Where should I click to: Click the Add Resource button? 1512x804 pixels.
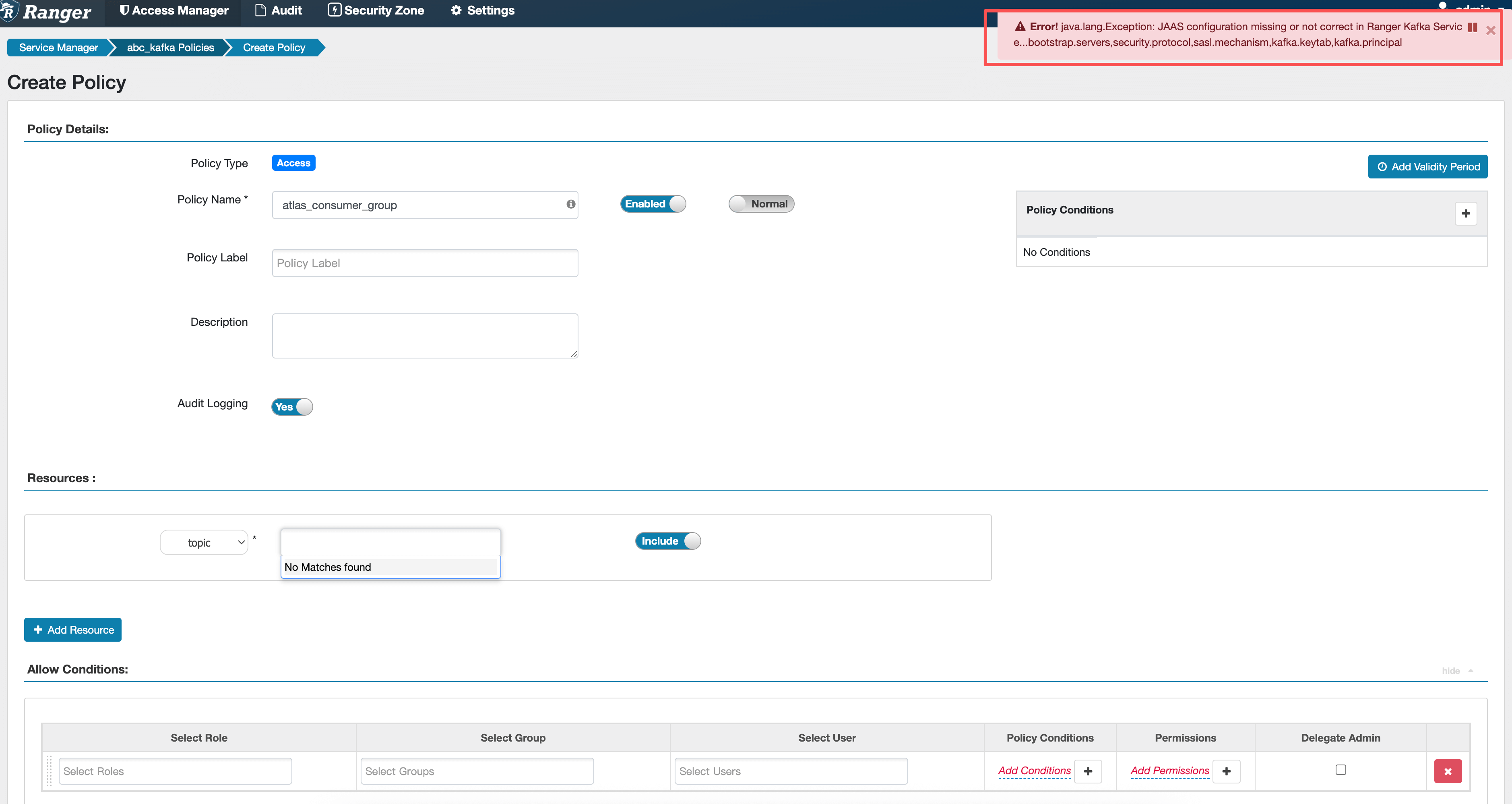click(x=73, y=630)
